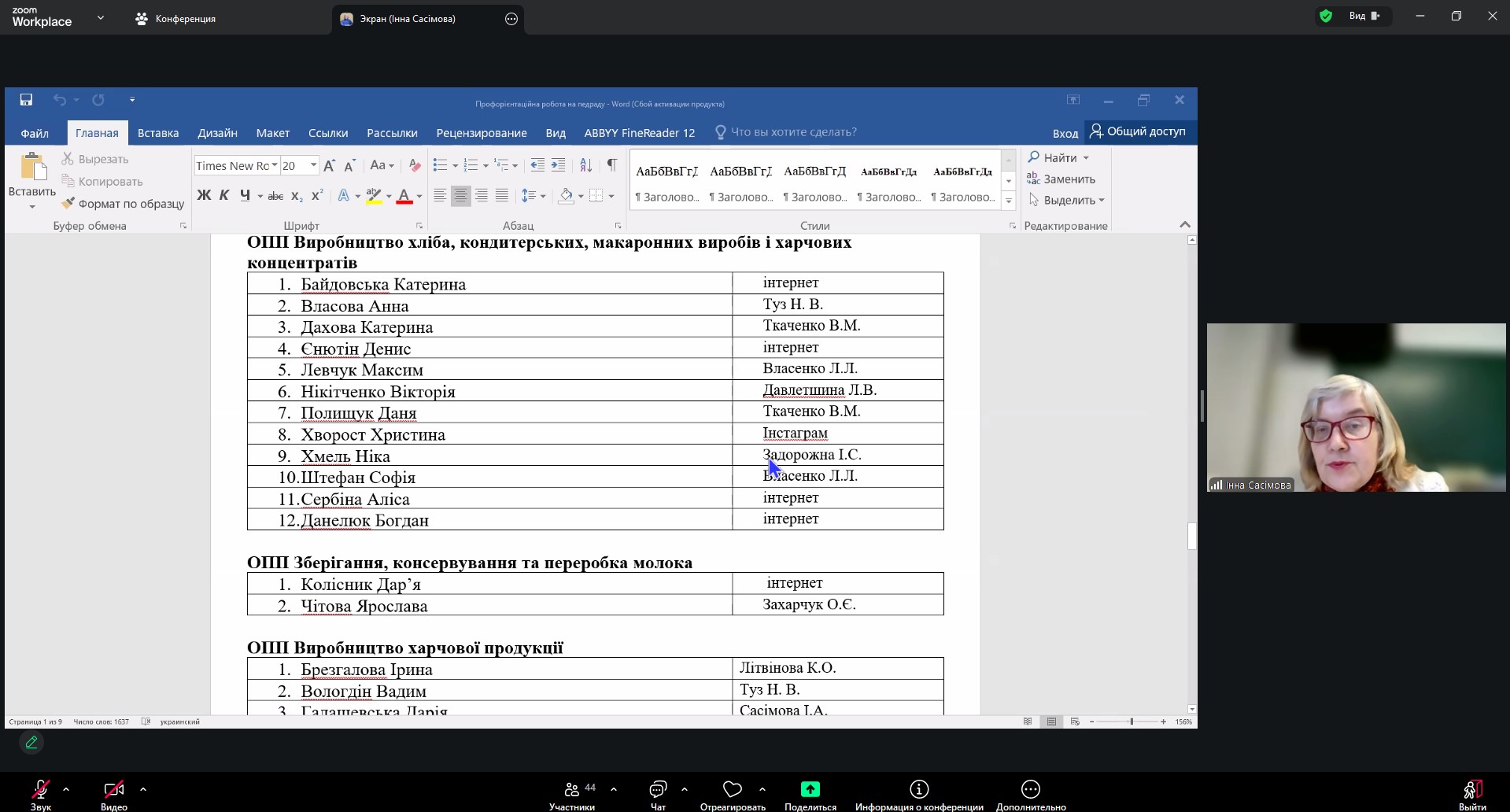This screenshot has height=812, width=1510.
Task: Click the Format Painter brush icon
Action: click(x=68, y=204)
